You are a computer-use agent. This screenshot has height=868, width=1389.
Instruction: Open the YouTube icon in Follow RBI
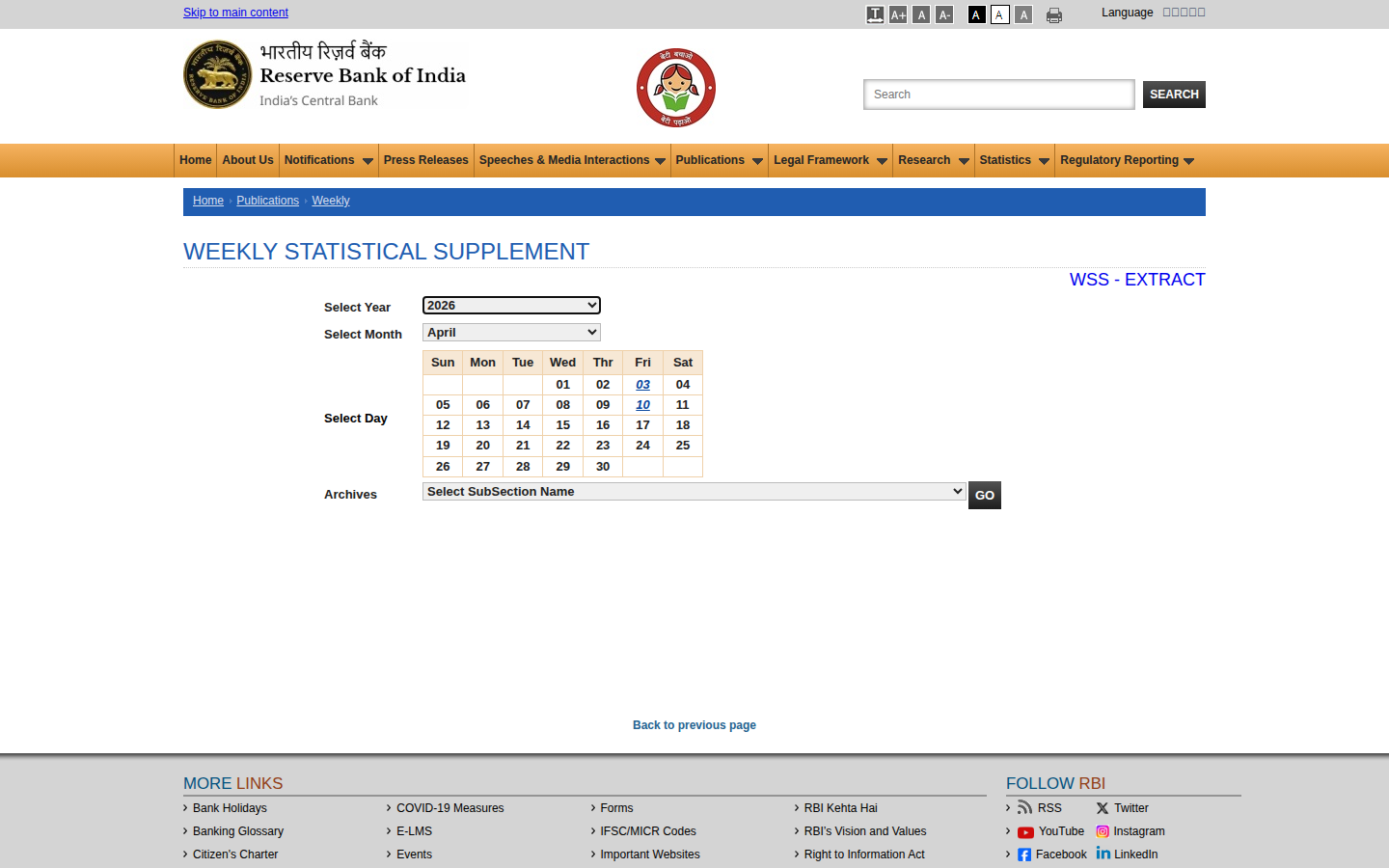[x=1025, y=832]
